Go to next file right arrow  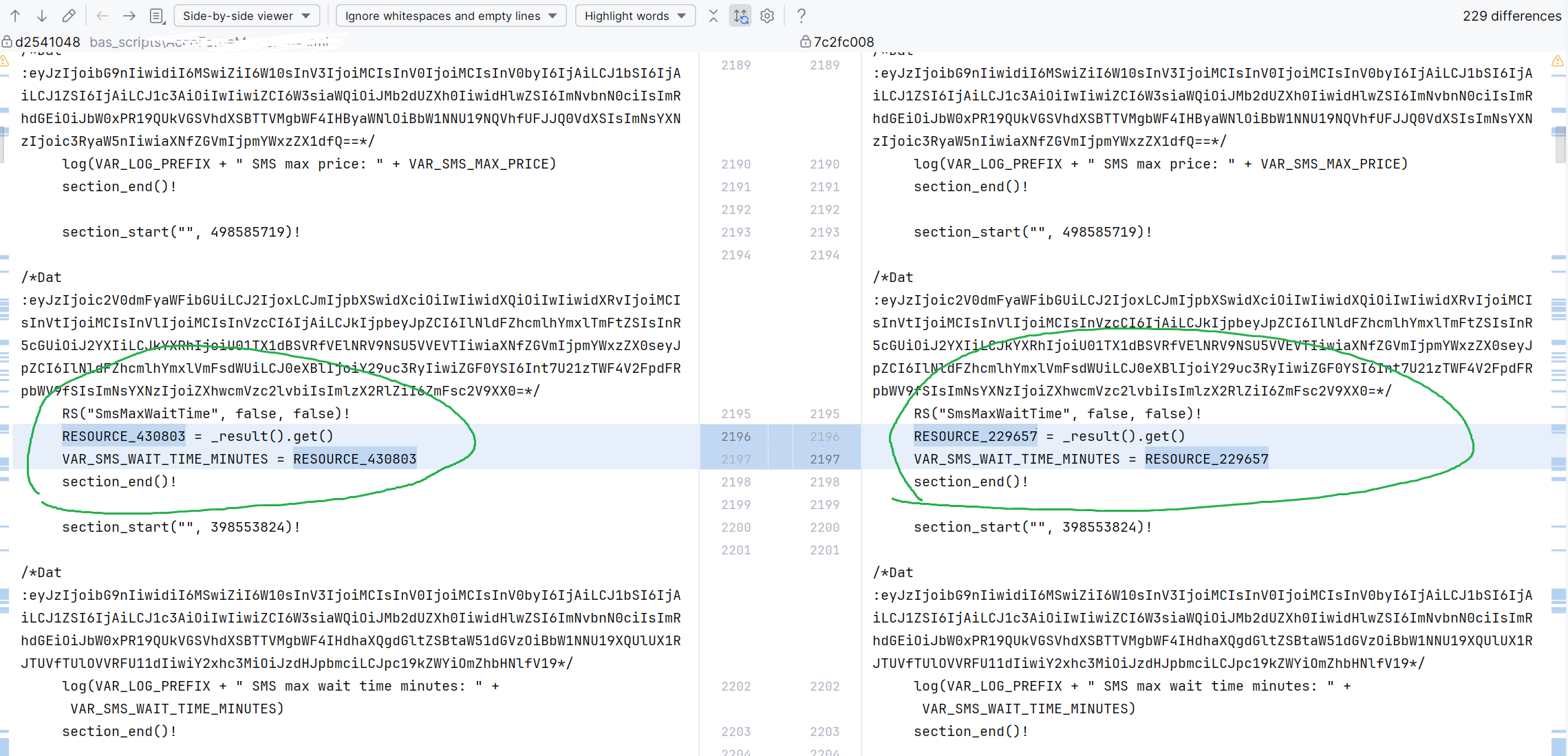point(129,15)
